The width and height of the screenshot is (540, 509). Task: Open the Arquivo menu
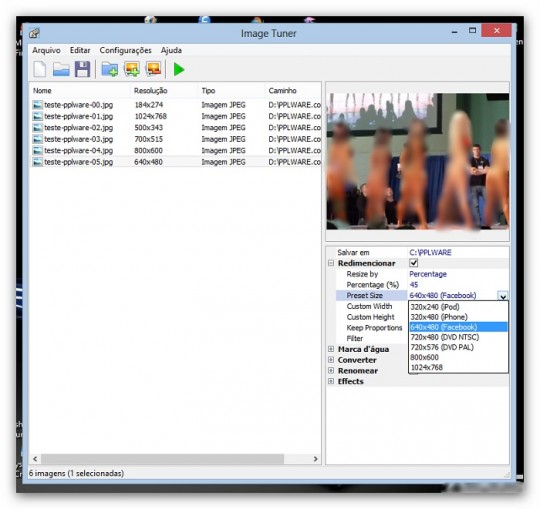point(46,50)
